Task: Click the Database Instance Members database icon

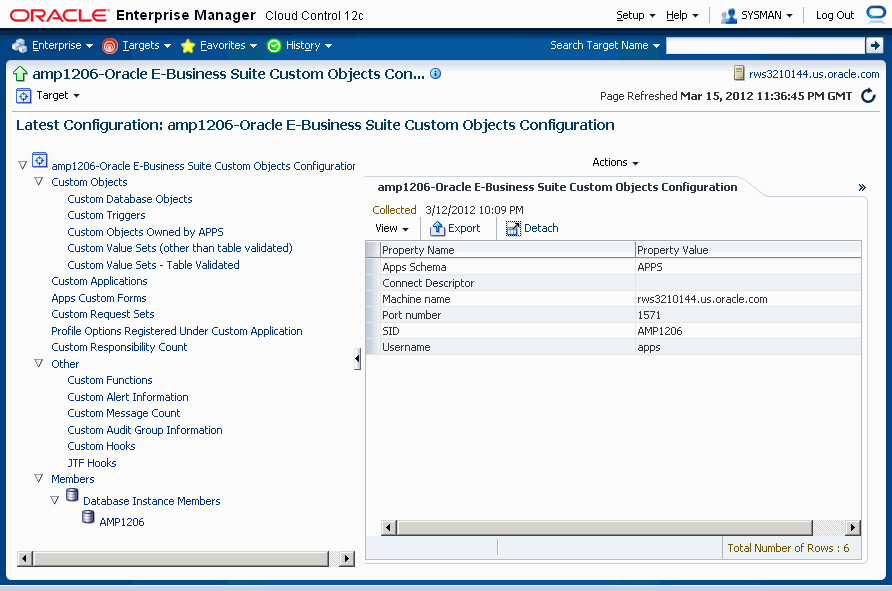Action: coord(72,495)
